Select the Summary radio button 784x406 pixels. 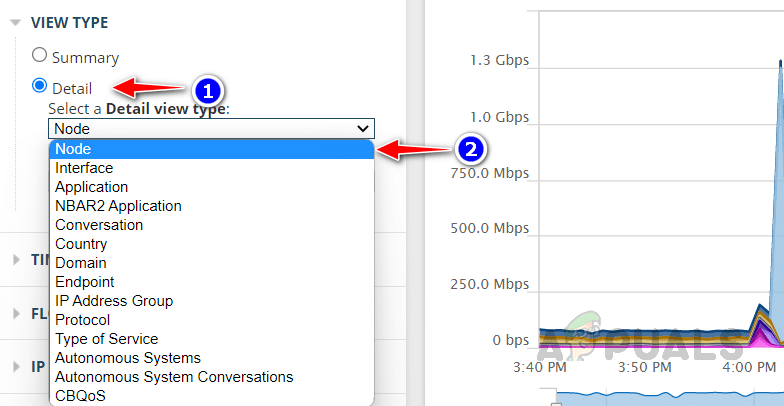click(40, 56)
